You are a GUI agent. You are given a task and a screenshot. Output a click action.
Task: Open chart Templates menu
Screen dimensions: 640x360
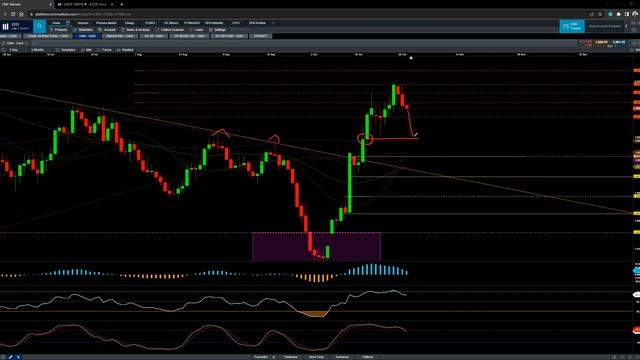point(66,50)
